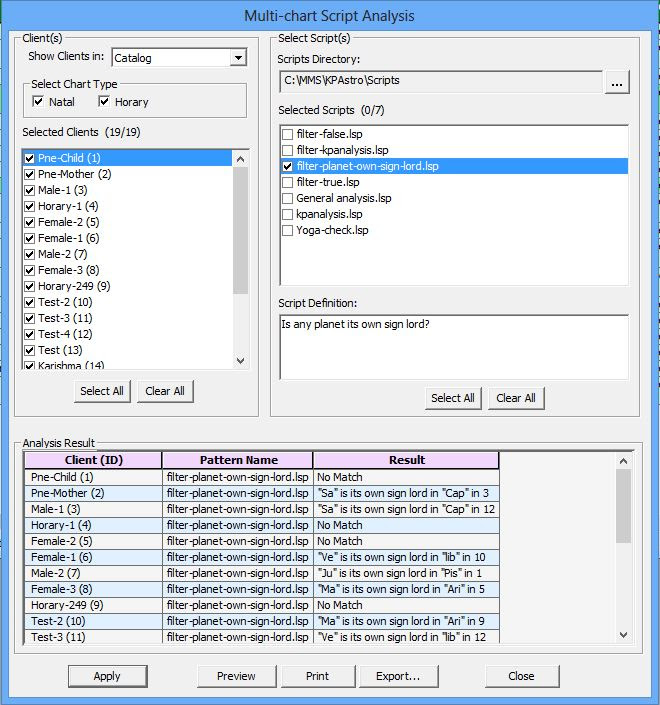
Task: Click Clear All under the scripts list
Action: [516, 398]
